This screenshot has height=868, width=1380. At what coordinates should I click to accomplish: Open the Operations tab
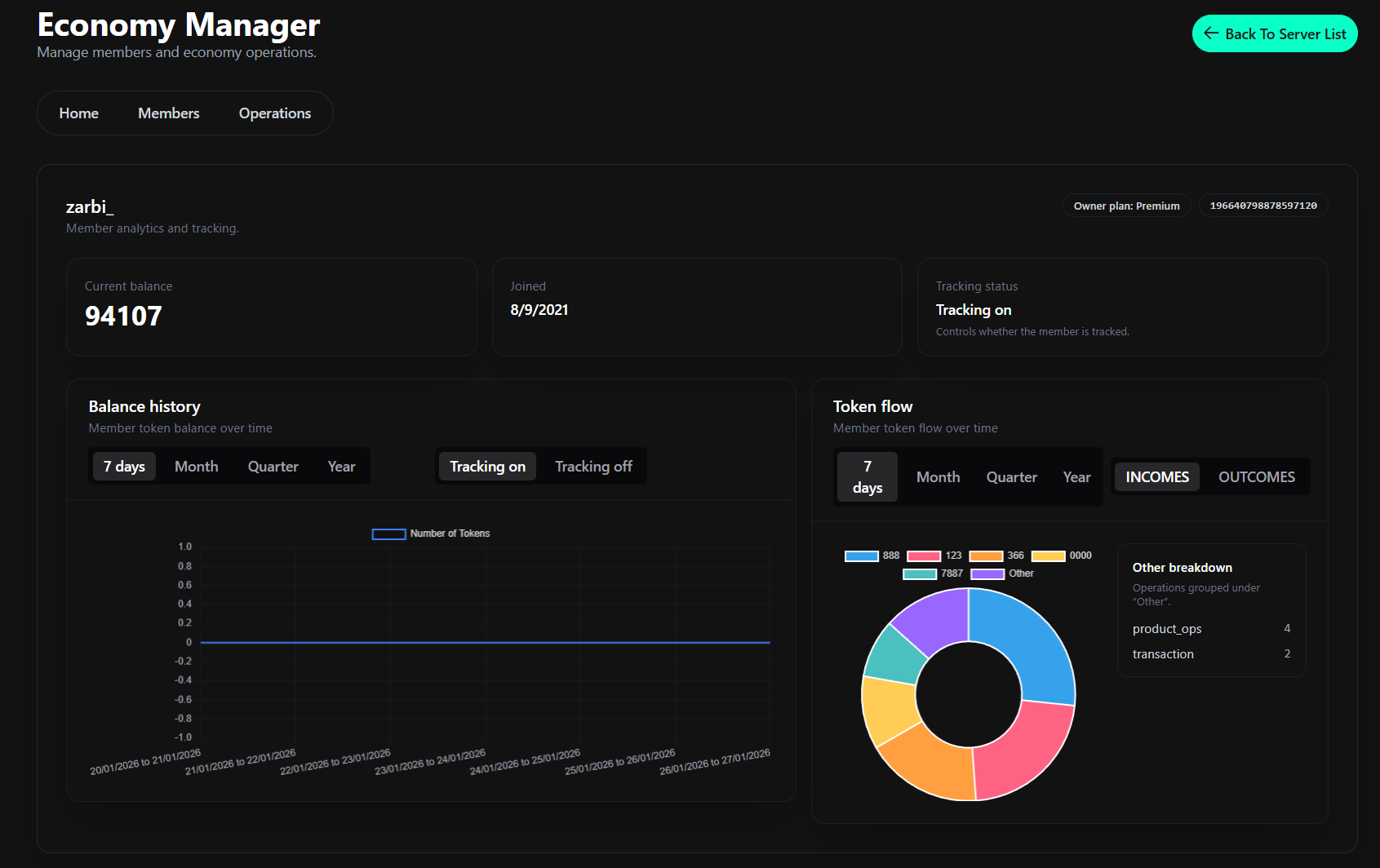coord(274,113)
